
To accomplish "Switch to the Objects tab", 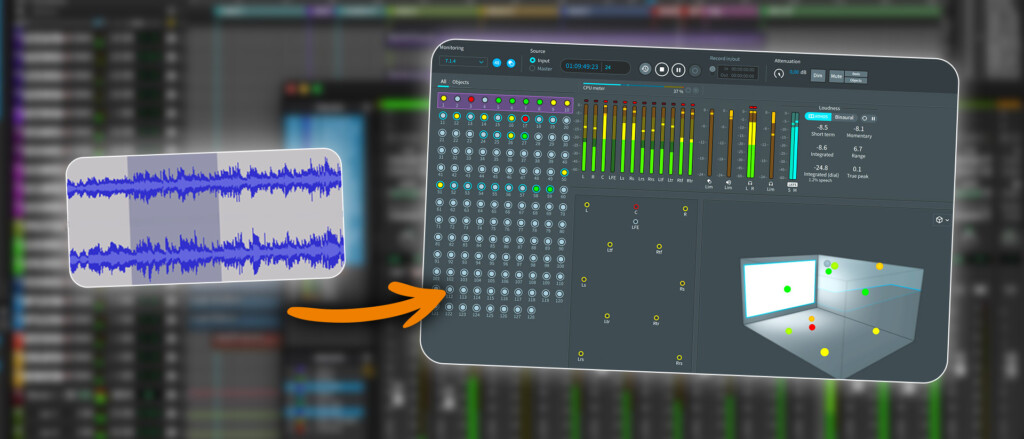I will [x=460, y=83].
